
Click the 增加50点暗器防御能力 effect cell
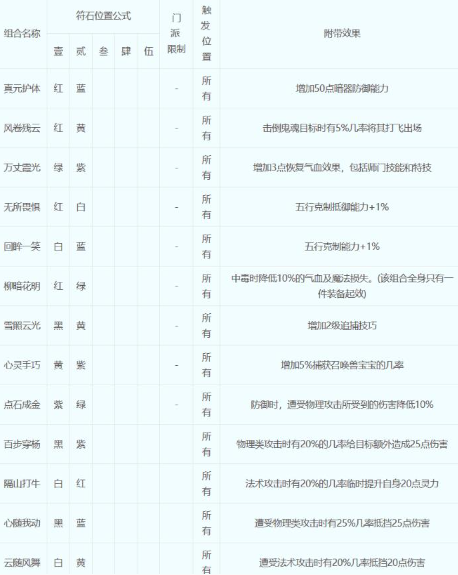click(342, 88)
